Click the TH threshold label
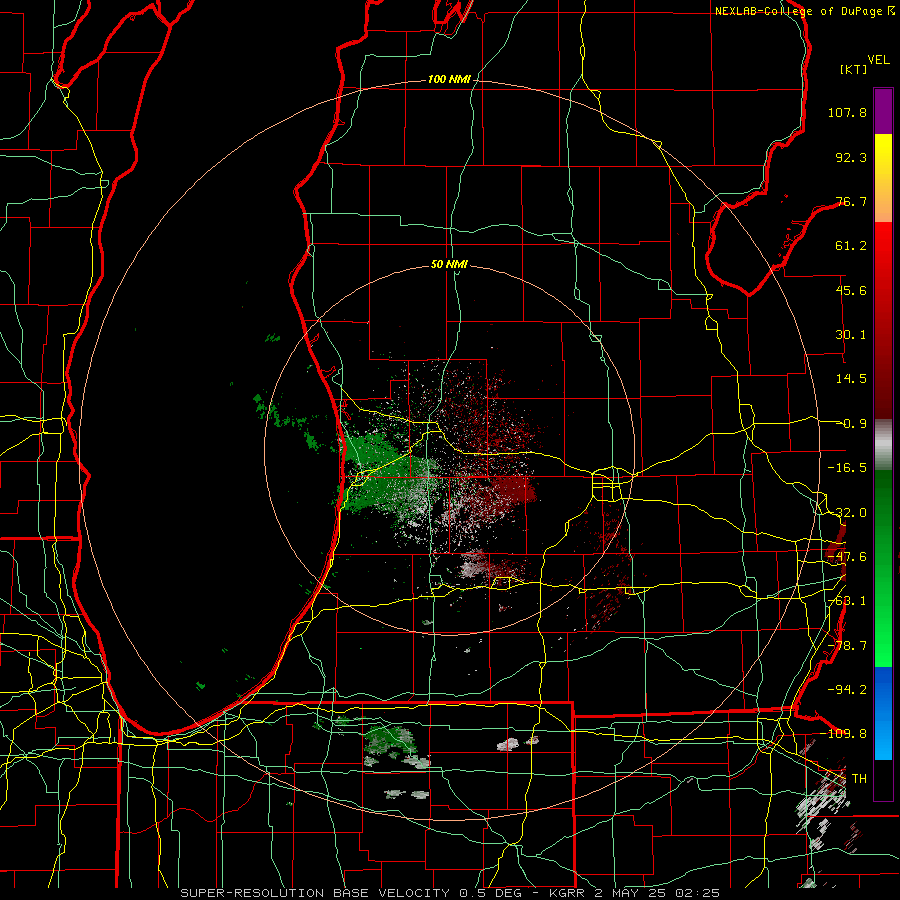The width and height of the screenshot is (900, 900). (859, 779)
